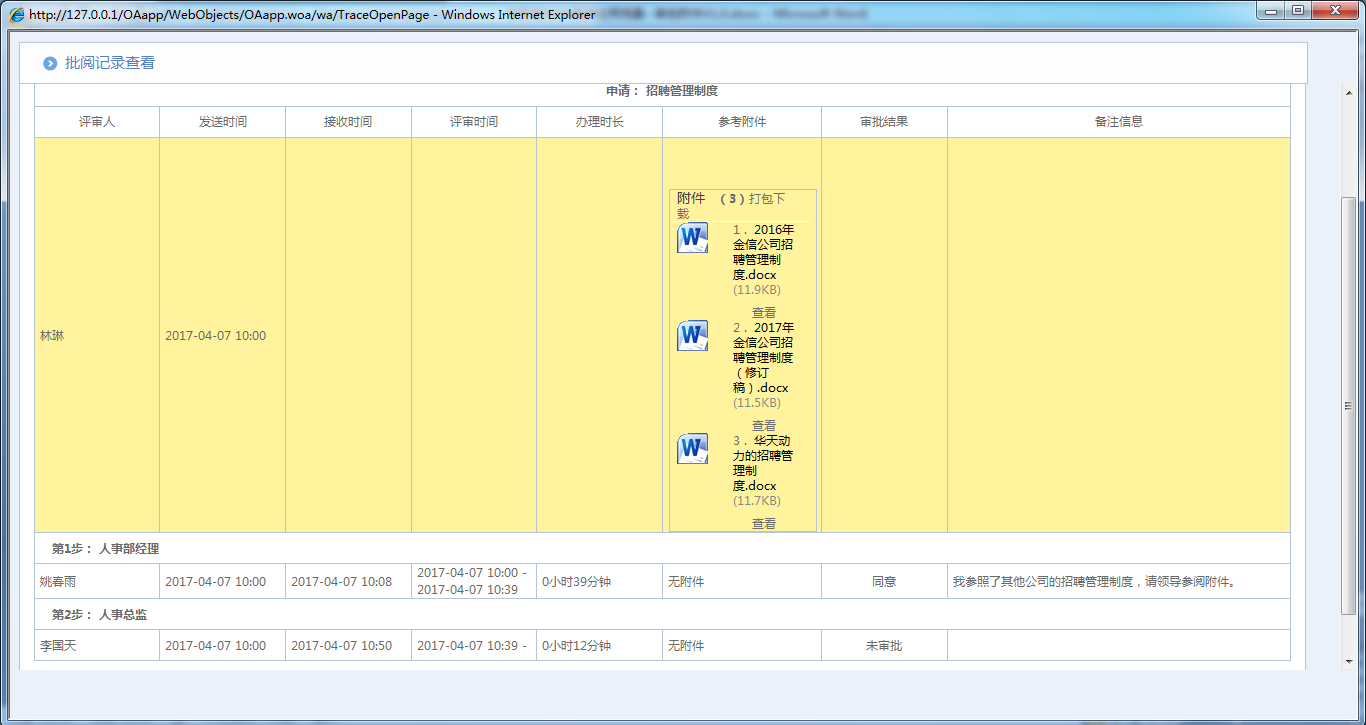Click the 批阅记录查看 page heading

pyautogui.click(x=110, y=63)
